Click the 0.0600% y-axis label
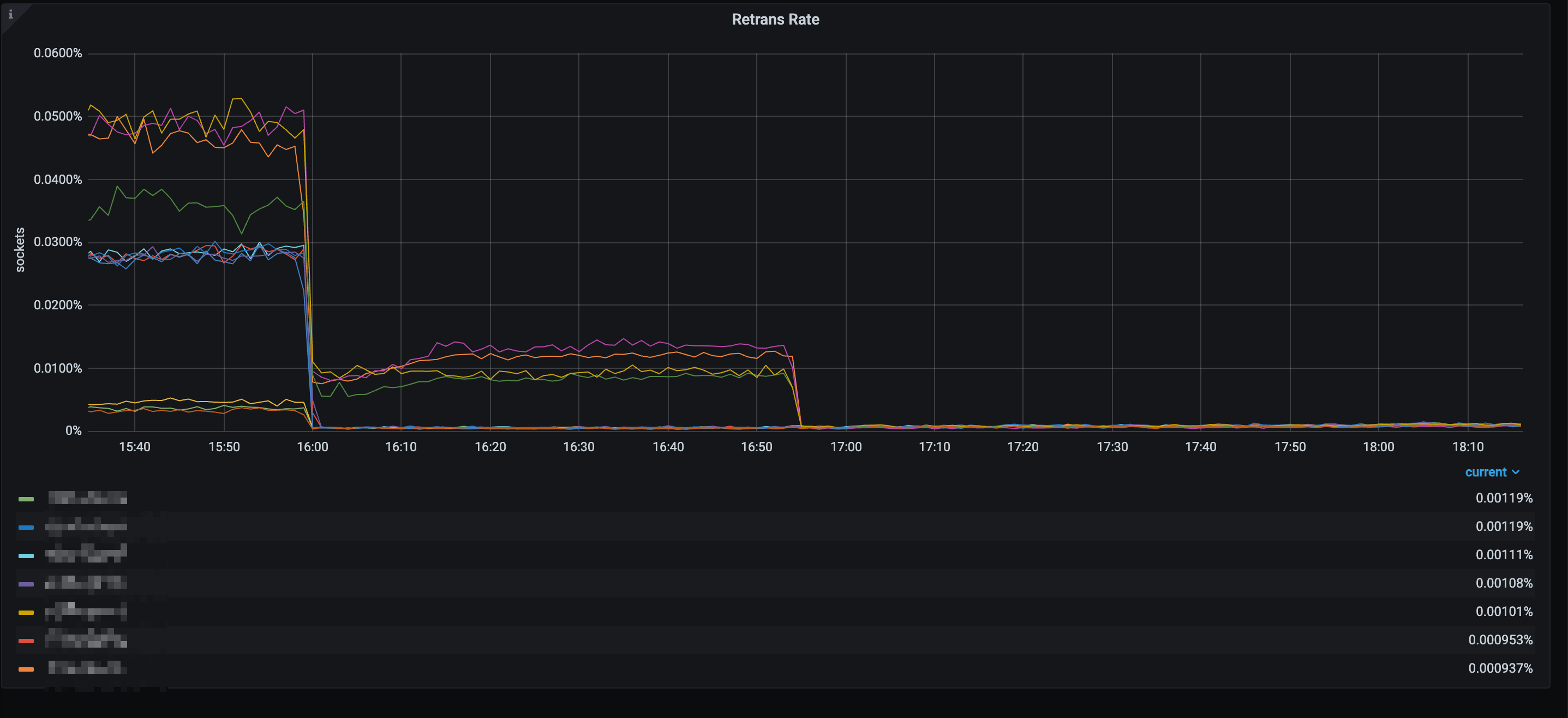Image resolution: width=1568 pixels, height=718 pixels. point(58,53)
